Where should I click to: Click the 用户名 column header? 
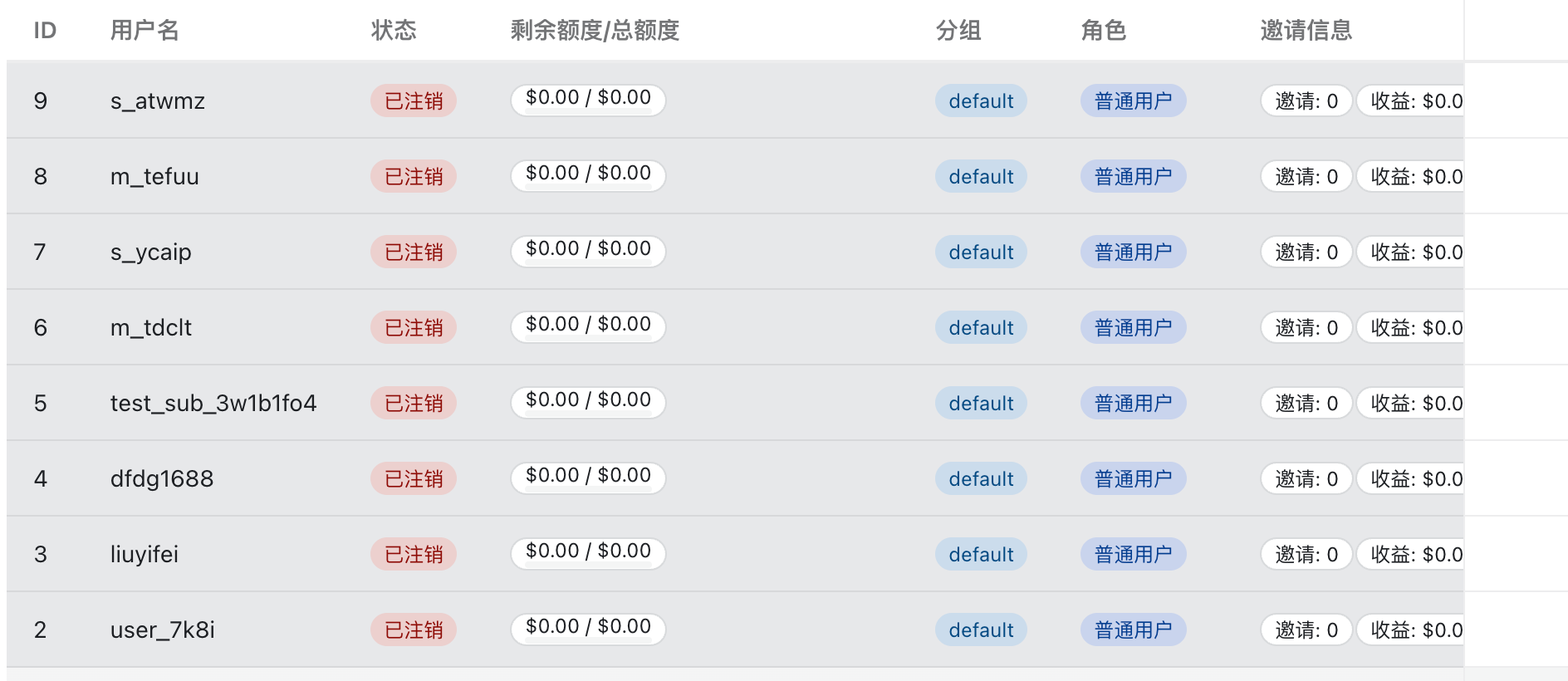click(145, 31)
